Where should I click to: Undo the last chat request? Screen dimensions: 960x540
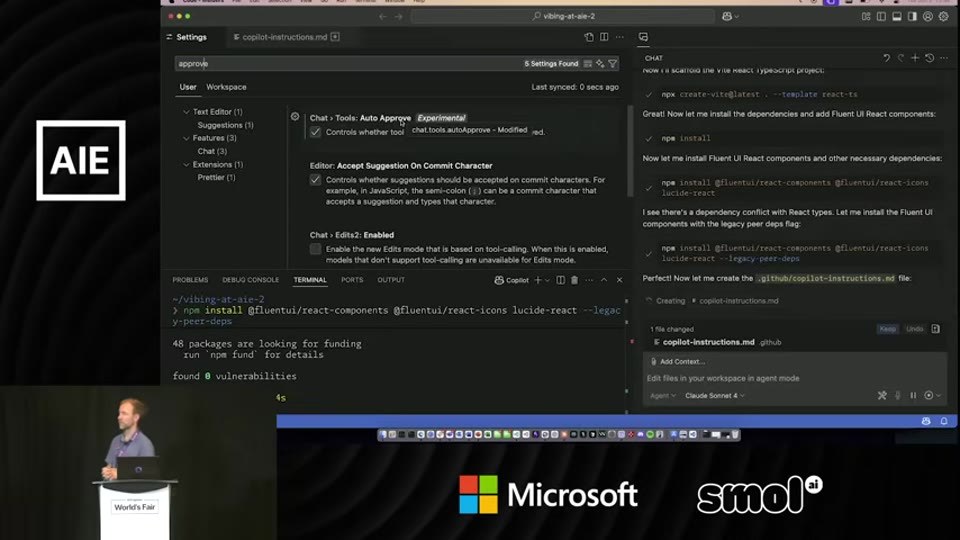pos(886,58)
